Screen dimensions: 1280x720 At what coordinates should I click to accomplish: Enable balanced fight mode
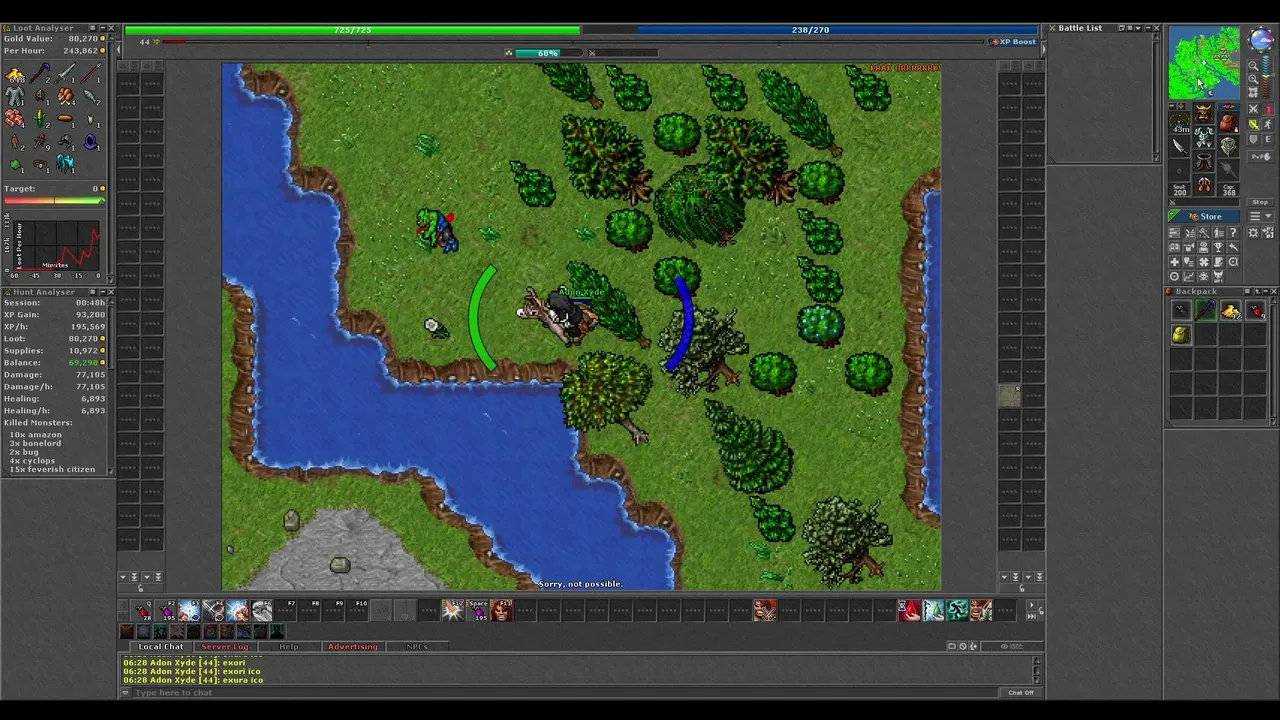click(1253, 124)
